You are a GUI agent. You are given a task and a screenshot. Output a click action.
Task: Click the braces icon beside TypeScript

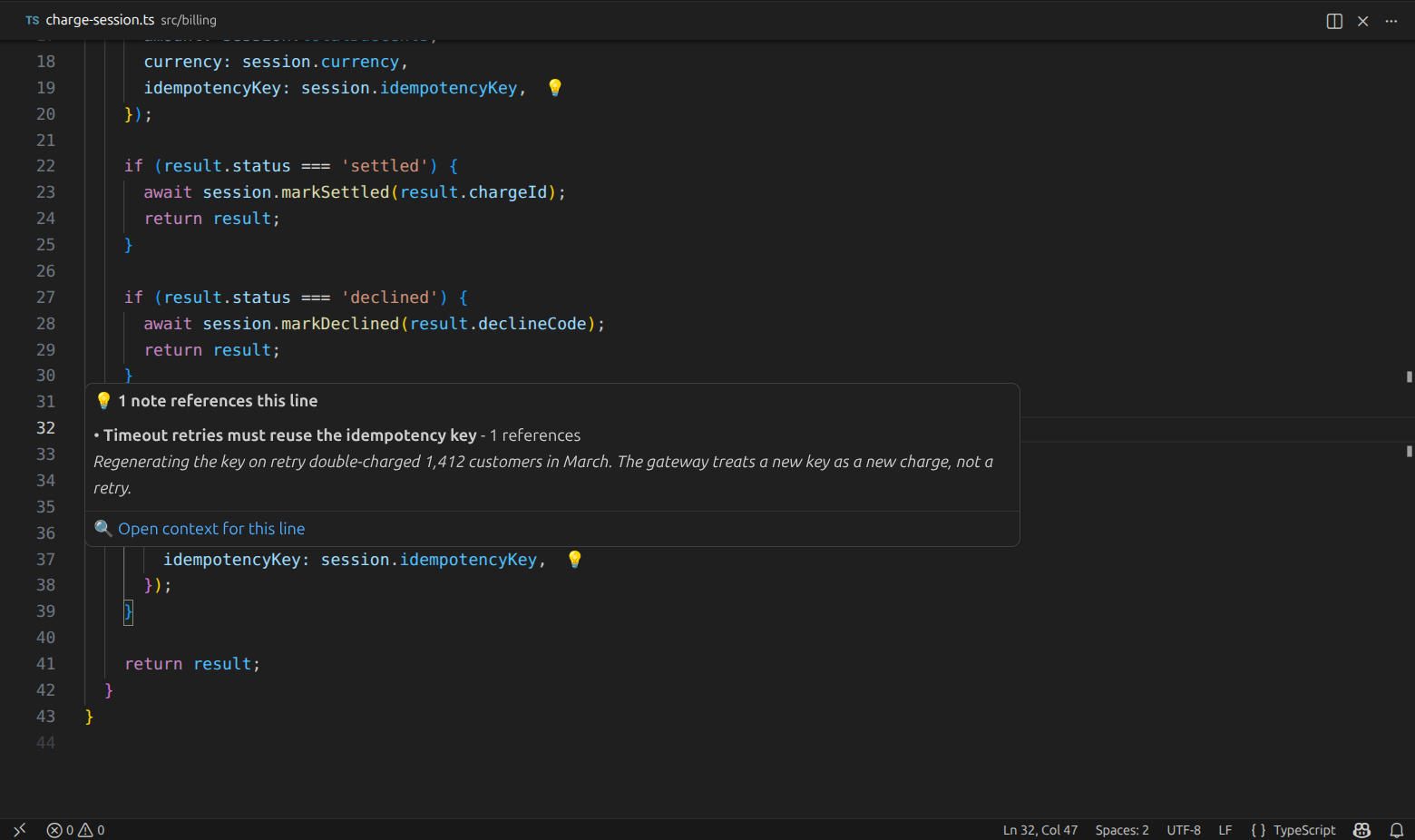point(1258,830)
